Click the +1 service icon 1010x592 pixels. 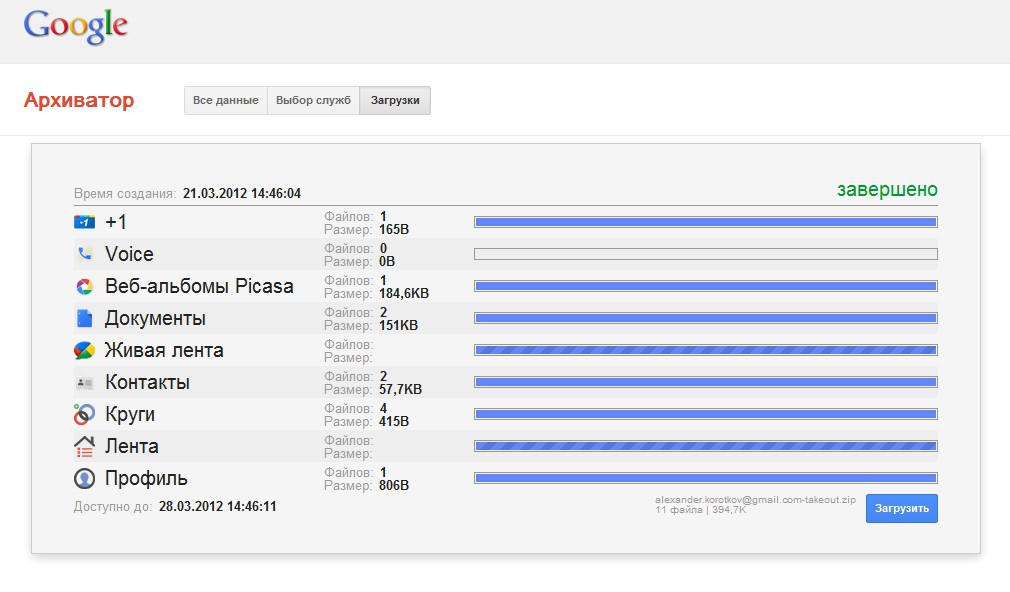pyautogui.click(x=84, y=222)
